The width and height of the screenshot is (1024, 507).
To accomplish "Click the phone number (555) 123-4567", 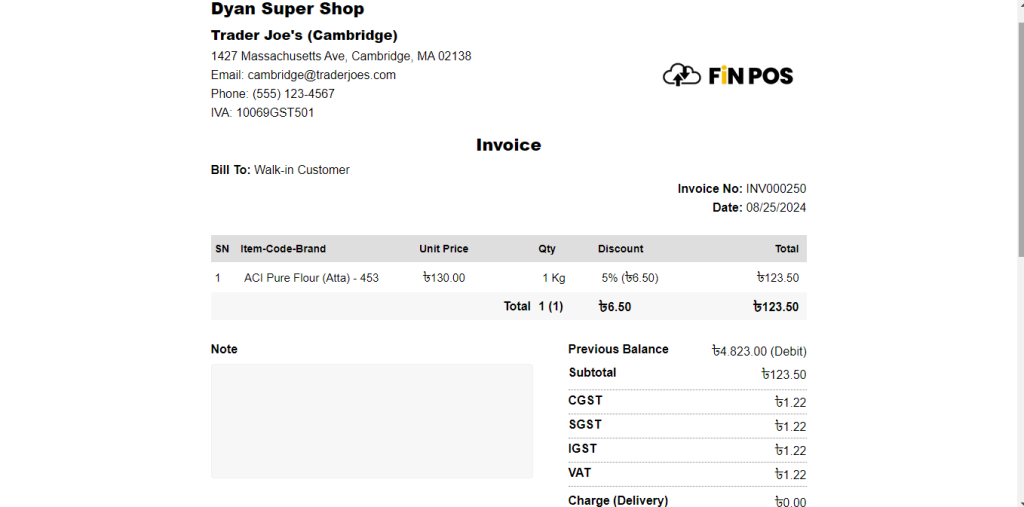I will tap(293, 94).
